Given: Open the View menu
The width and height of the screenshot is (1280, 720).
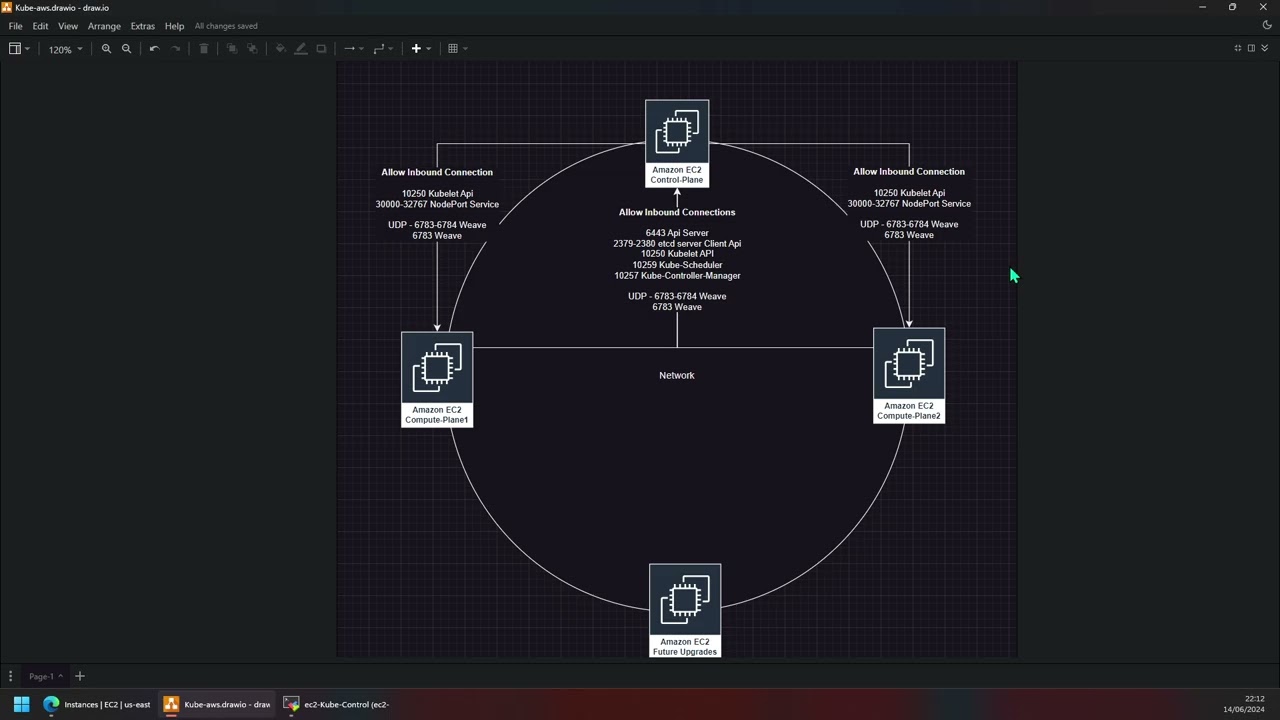Looking at the screenshot, I should (68, 26).
